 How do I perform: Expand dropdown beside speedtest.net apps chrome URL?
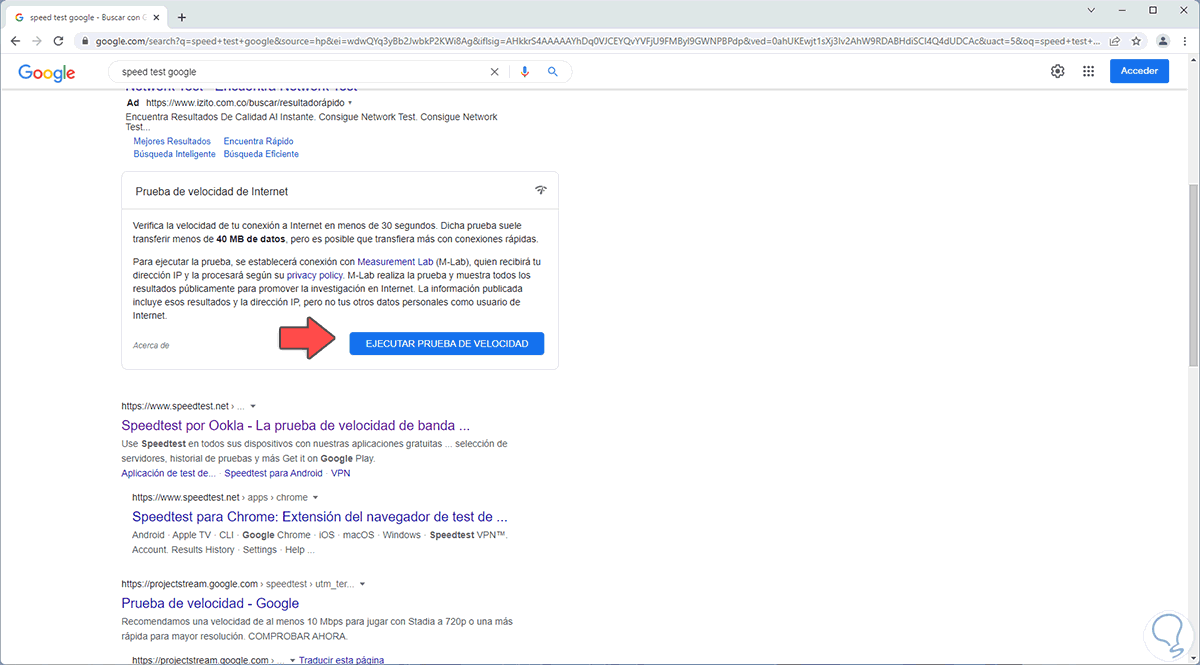coord(315,497)
